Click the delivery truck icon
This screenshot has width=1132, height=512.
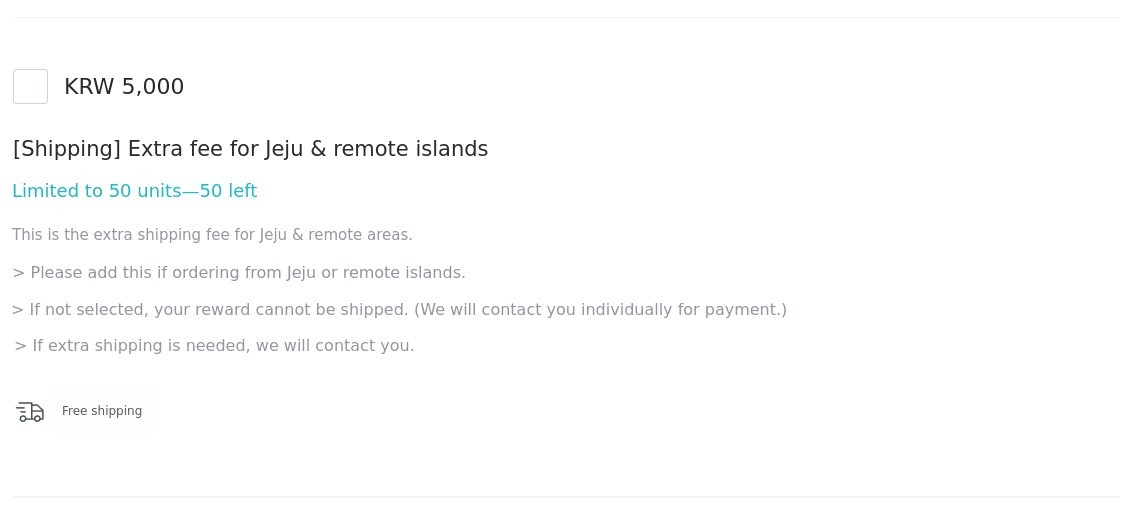tap(30, 411)
